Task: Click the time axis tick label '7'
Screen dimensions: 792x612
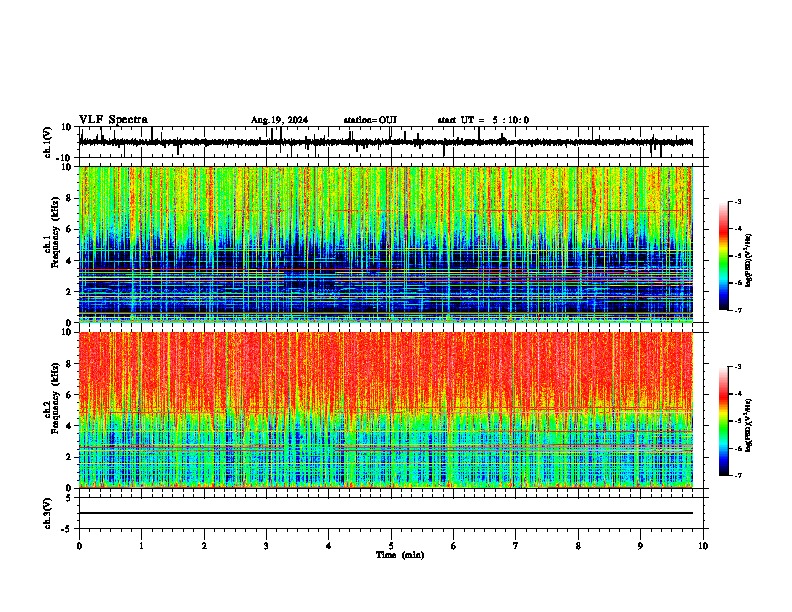Action: (516, 546)
